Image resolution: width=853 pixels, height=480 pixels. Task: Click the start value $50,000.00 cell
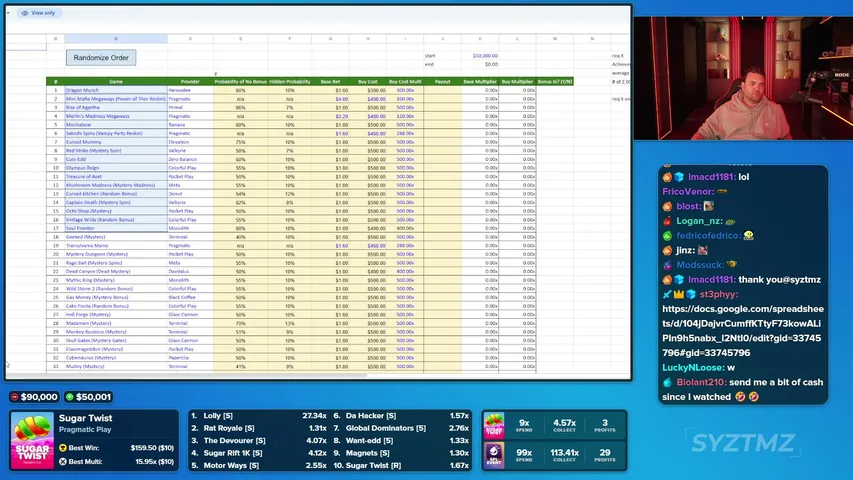pos(480,56)
